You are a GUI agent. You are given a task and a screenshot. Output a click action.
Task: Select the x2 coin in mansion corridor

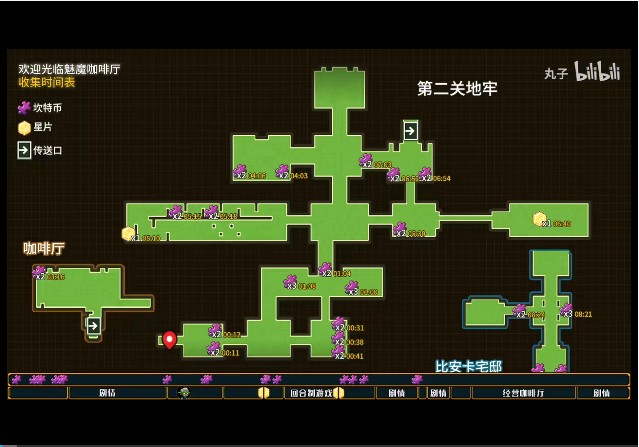(519, 310)
